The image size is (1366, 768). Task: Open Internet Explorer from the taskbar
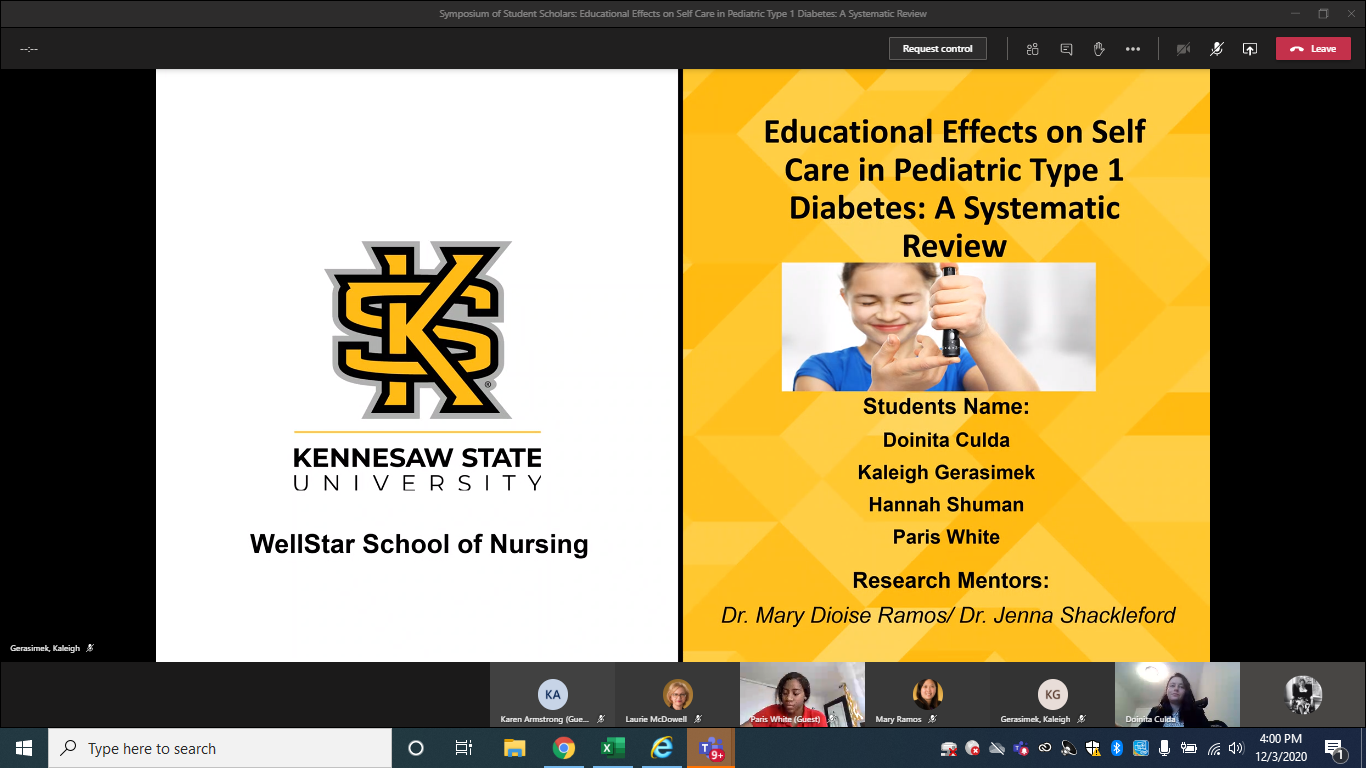662,748
